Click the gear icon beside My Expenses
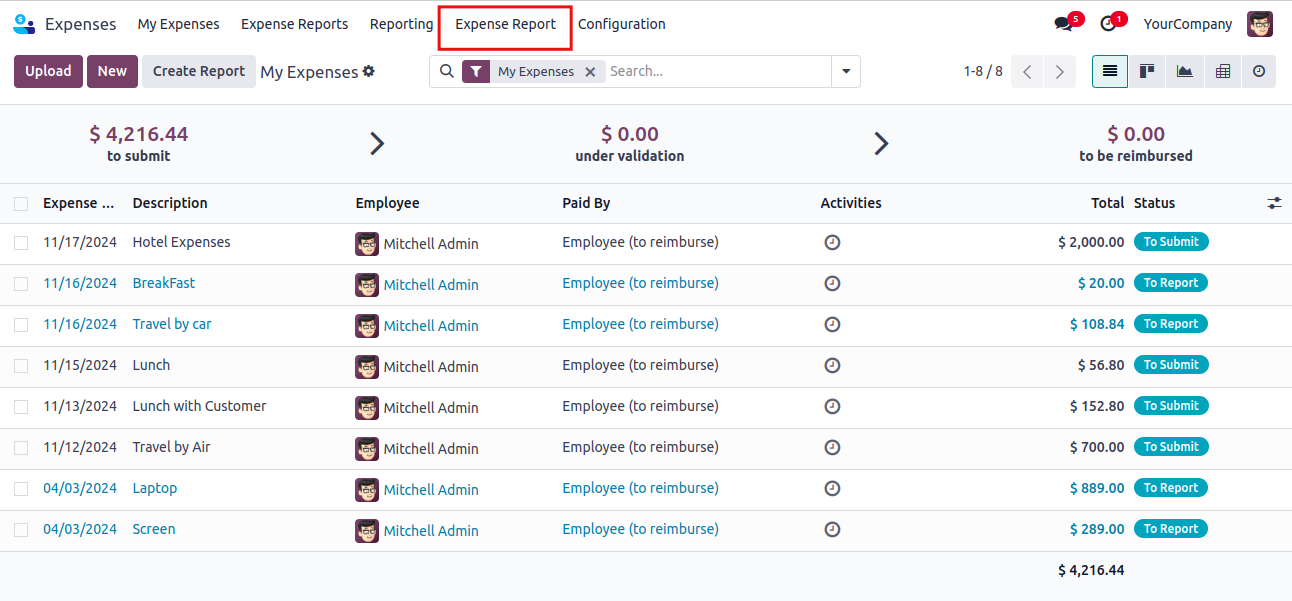The height and width of the screenshot is (601, 1292). click(x=369, y=71)
